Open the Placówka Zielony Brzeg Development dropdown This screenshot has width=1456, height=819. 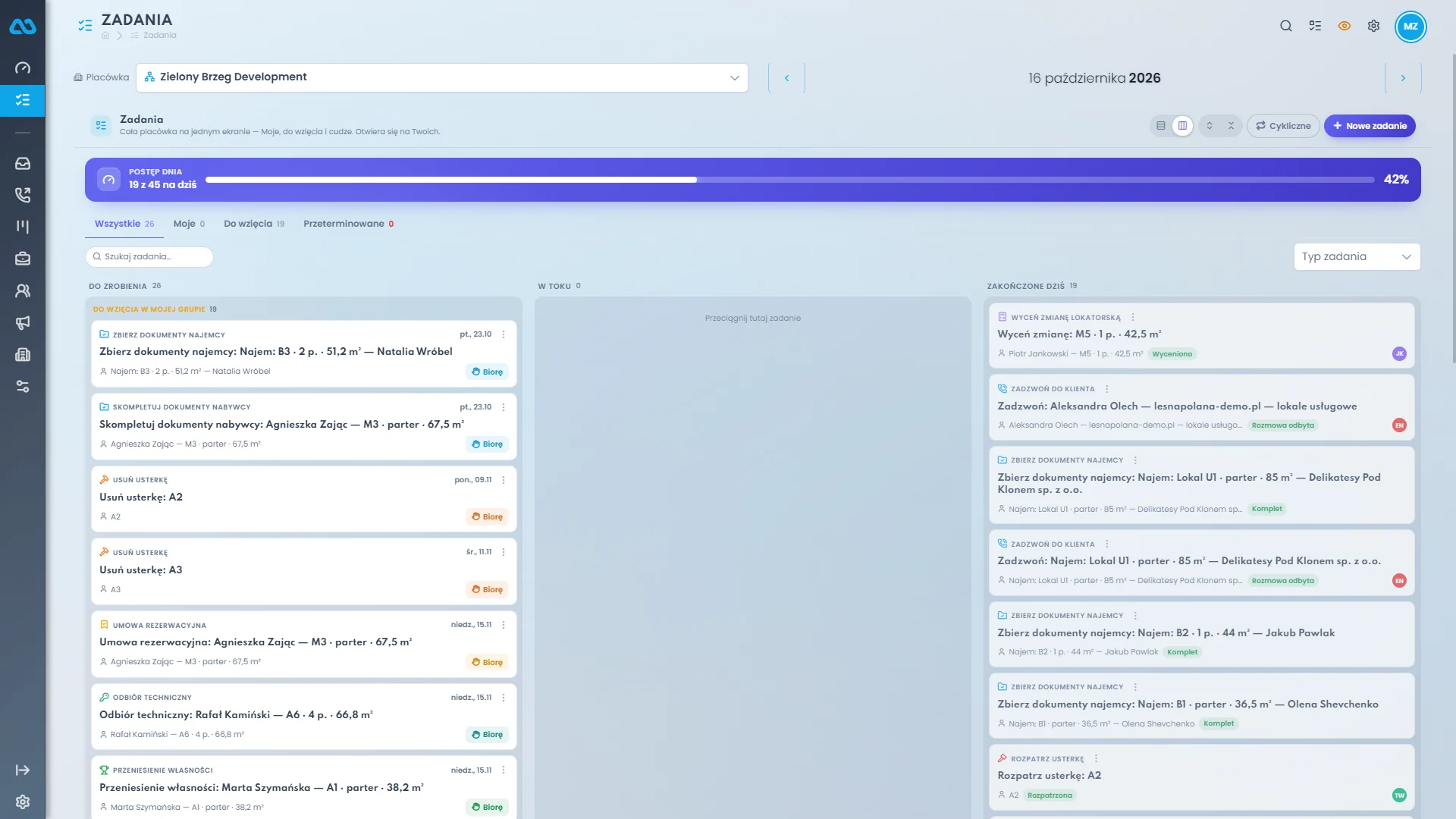pos(442,77)
